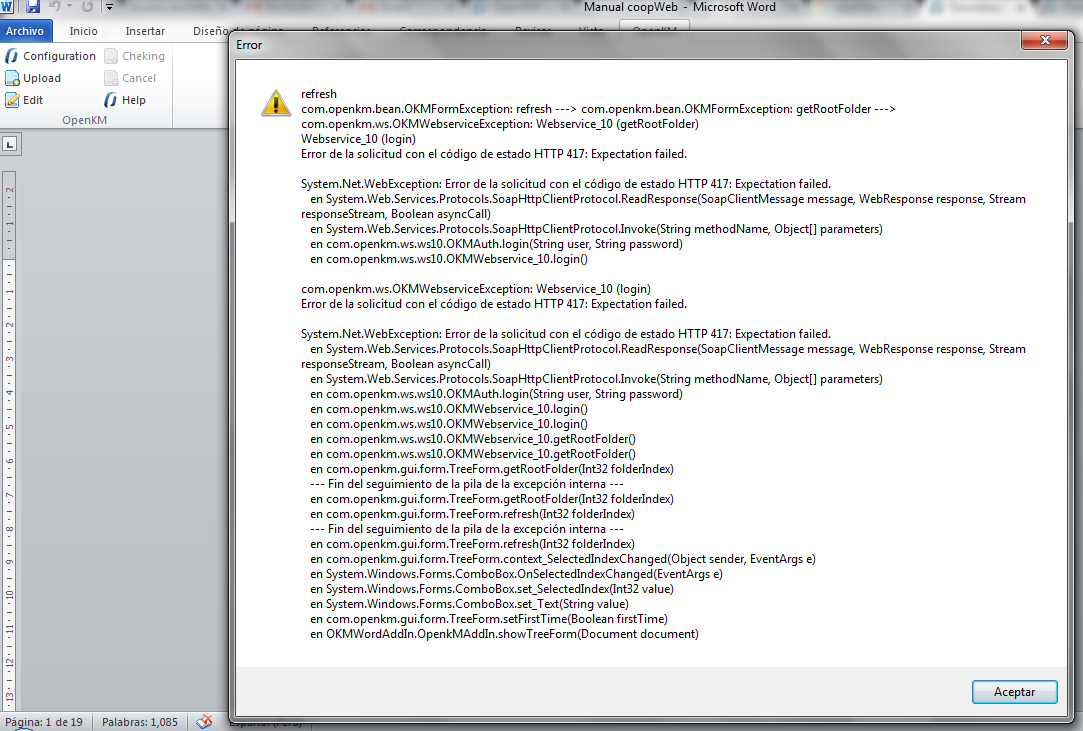1083x731 pixels.
Task: Click the Redo icon in quick access toolbar
Action: [x=87, y=7]
